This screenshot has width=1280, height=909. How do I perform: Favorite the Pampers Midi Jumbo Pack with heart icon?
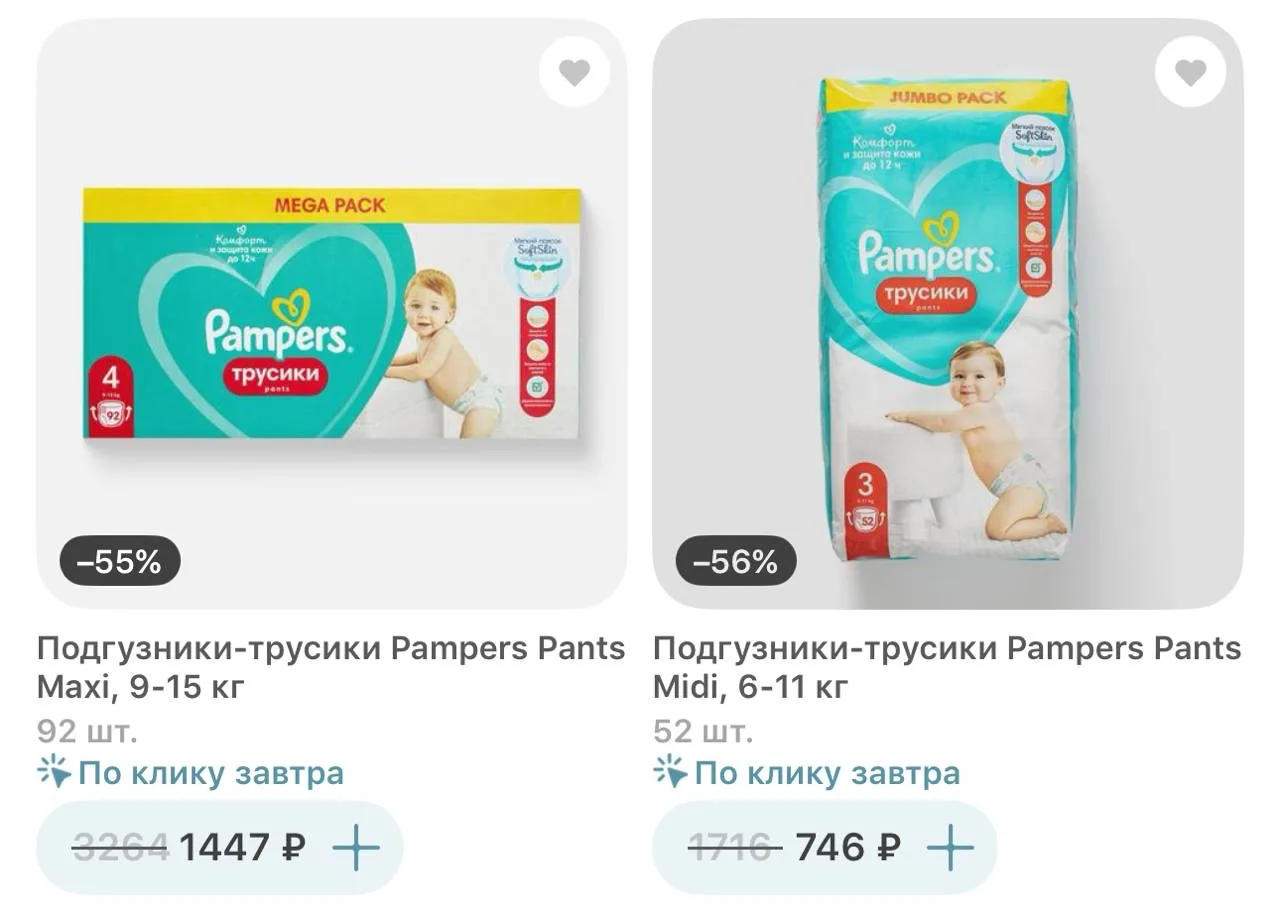click(1190, 72)
